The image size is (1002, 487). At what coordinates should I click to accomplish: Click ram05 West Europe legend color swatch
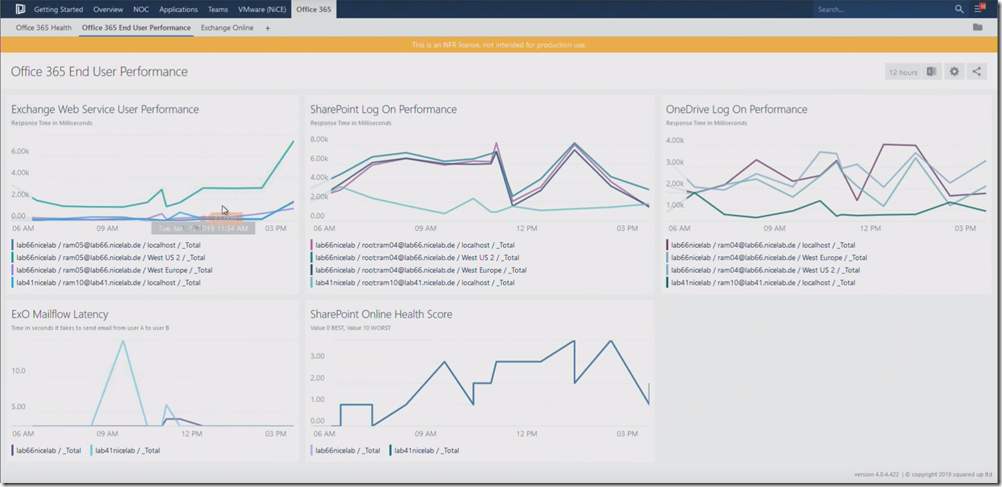pos(13,270)
